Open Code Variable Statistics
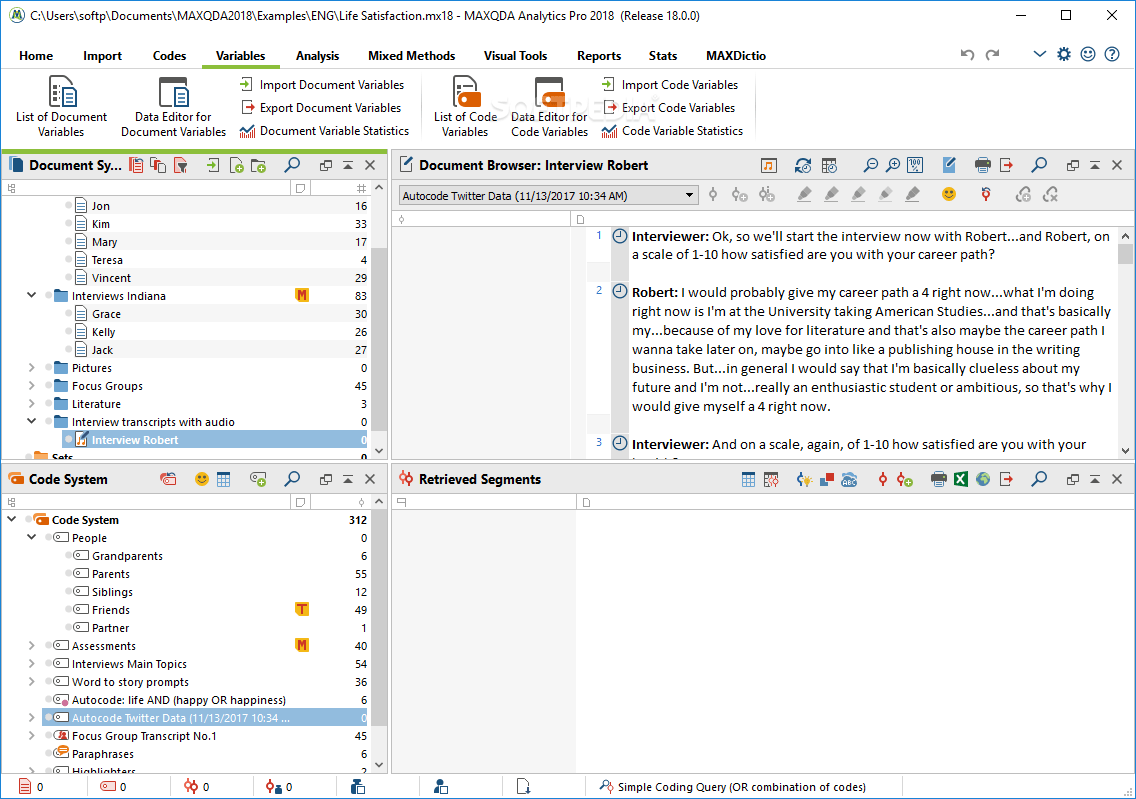The width and height of the screenshot is (1136, 799). pyautogui.click(x=673, y=131)
